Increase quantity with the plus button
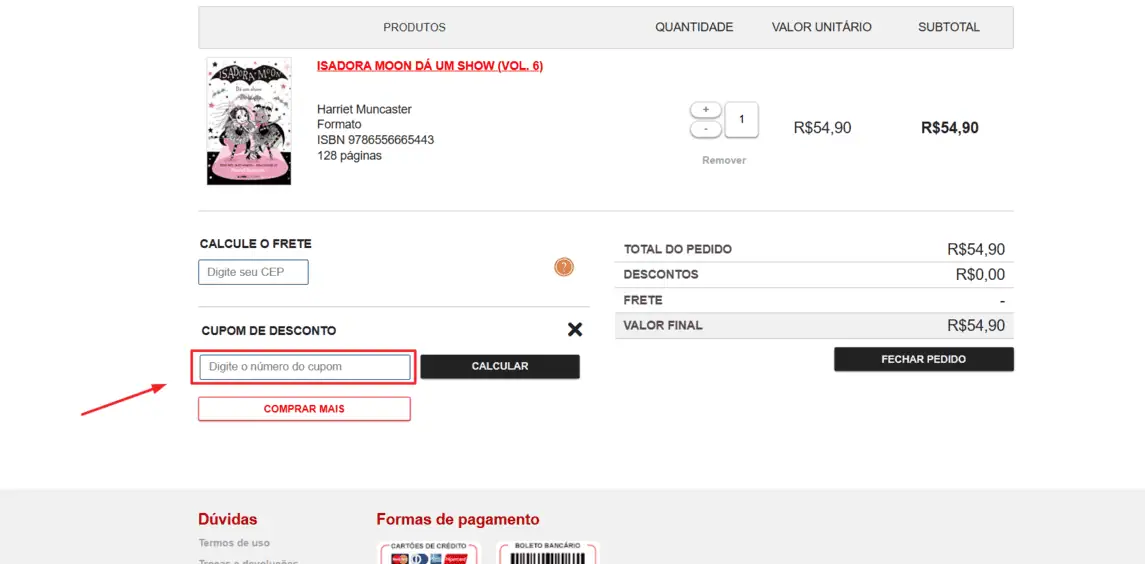This screenshot has width=1145, height=564. [x=705, y=109]
